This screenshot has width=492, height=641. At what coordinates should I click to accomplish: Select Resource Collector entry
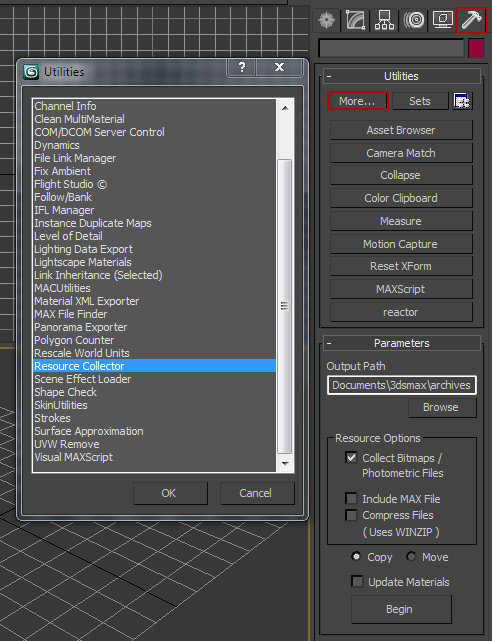[x=154, y=366]
